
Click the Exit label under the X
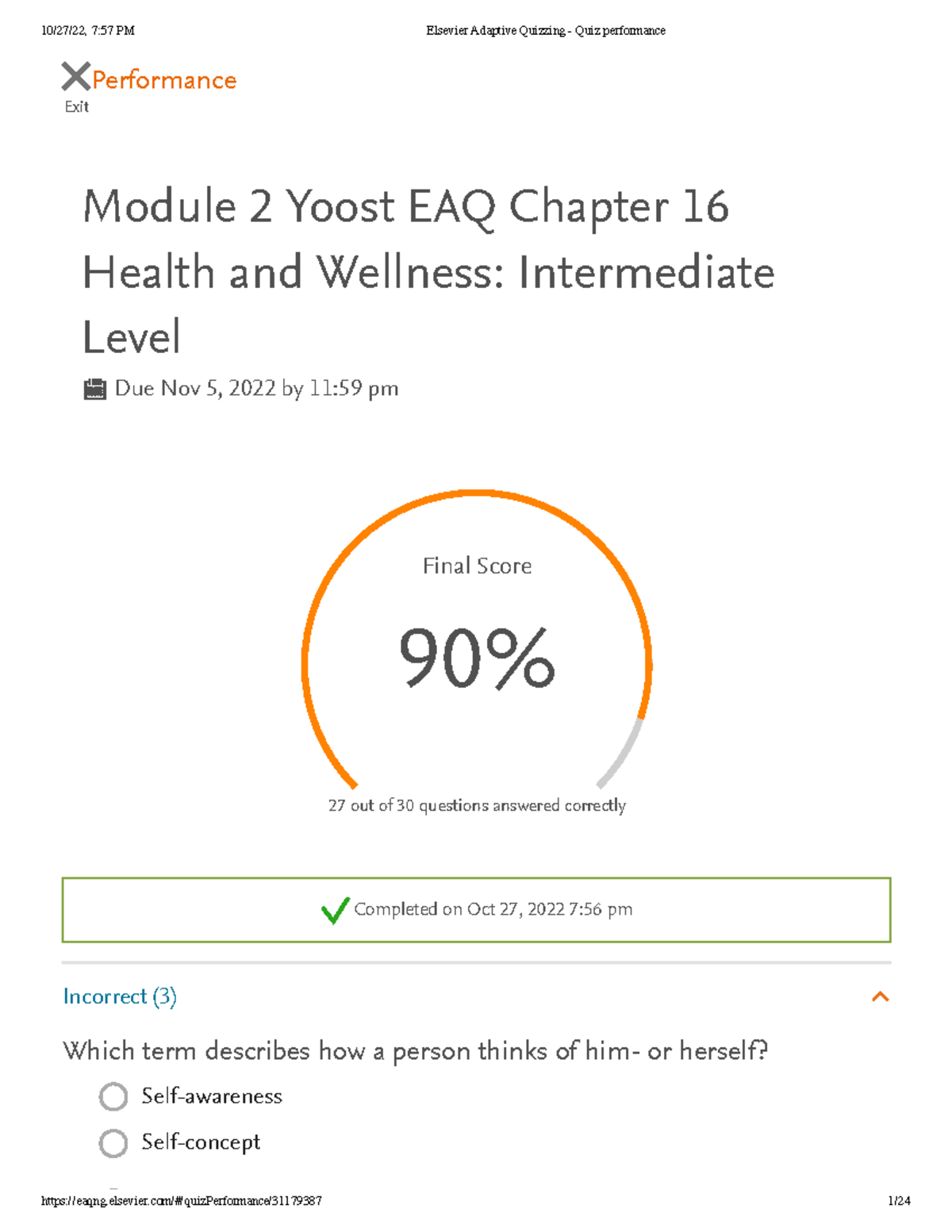[75, 106]
